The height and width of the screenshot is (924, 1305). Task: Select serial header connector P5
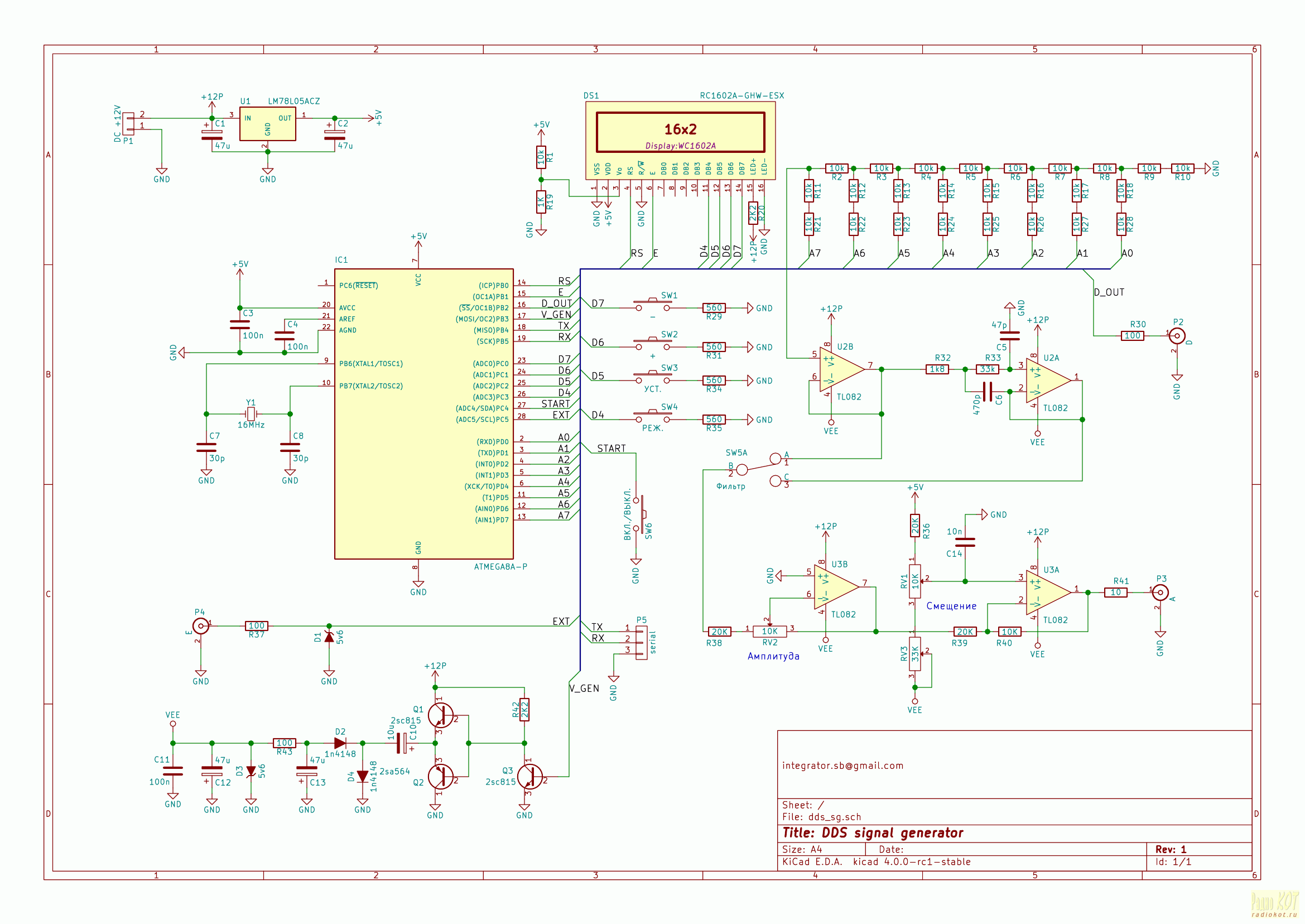tap(641, 643)
